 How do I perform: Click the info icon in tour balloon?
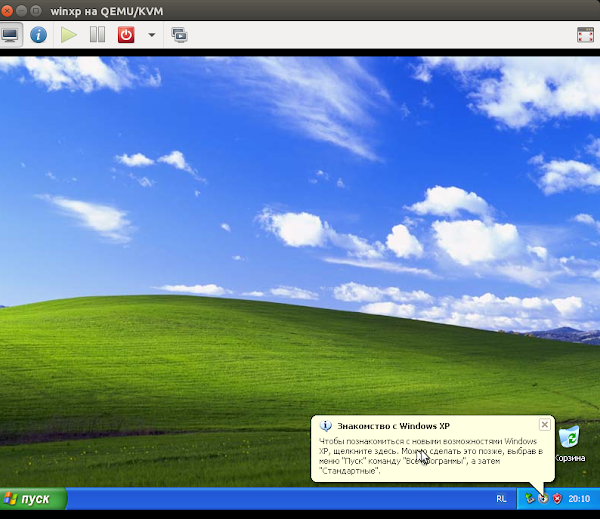[326, 426]
